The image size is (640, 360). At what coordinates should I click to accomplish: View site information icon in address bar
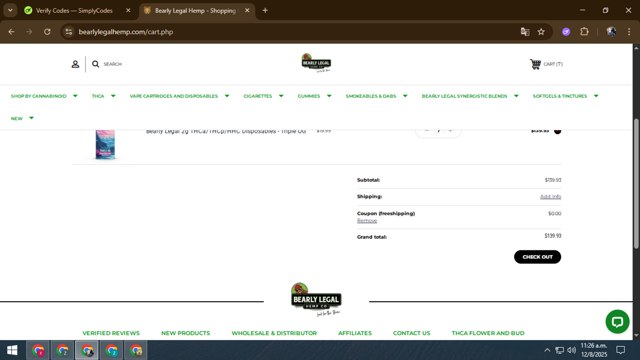tap(69, 32)
